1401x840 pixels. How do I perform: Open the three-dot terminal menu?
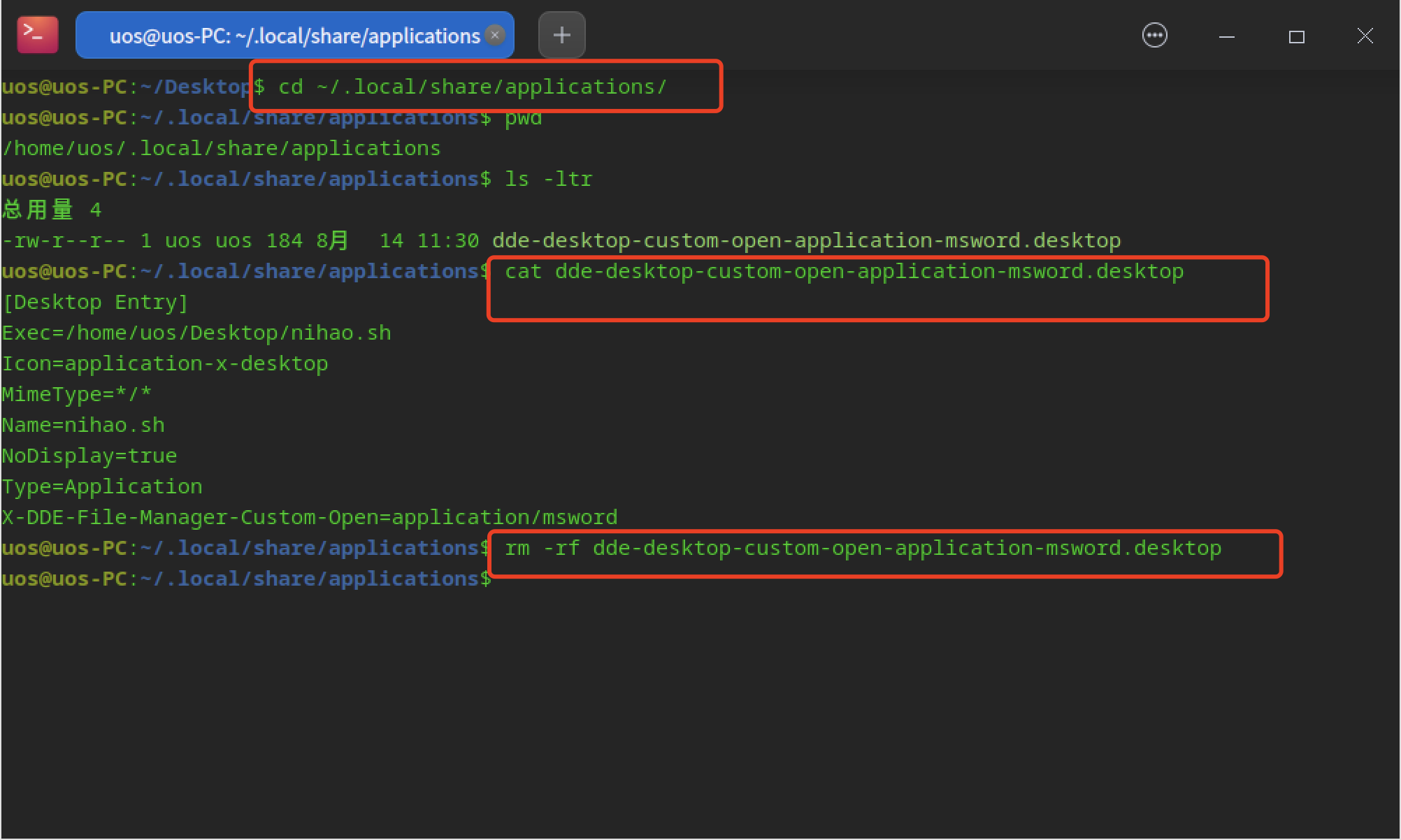click(x=1154, y=35)
